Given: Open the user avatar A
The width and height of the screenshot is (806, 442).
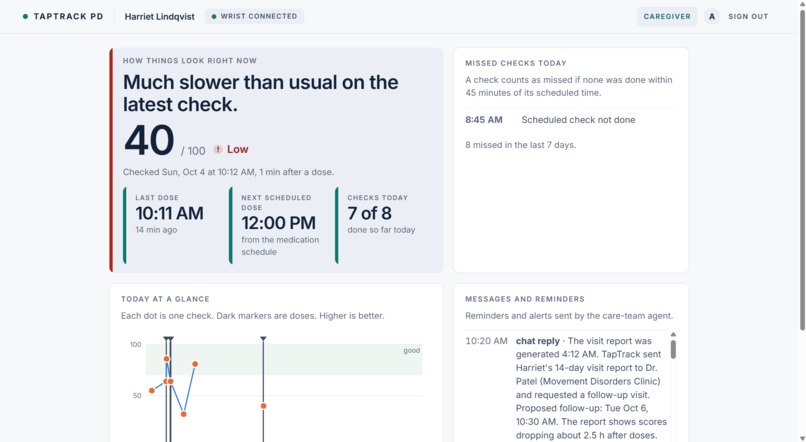Looking at the screenshot, I should 712,16.
